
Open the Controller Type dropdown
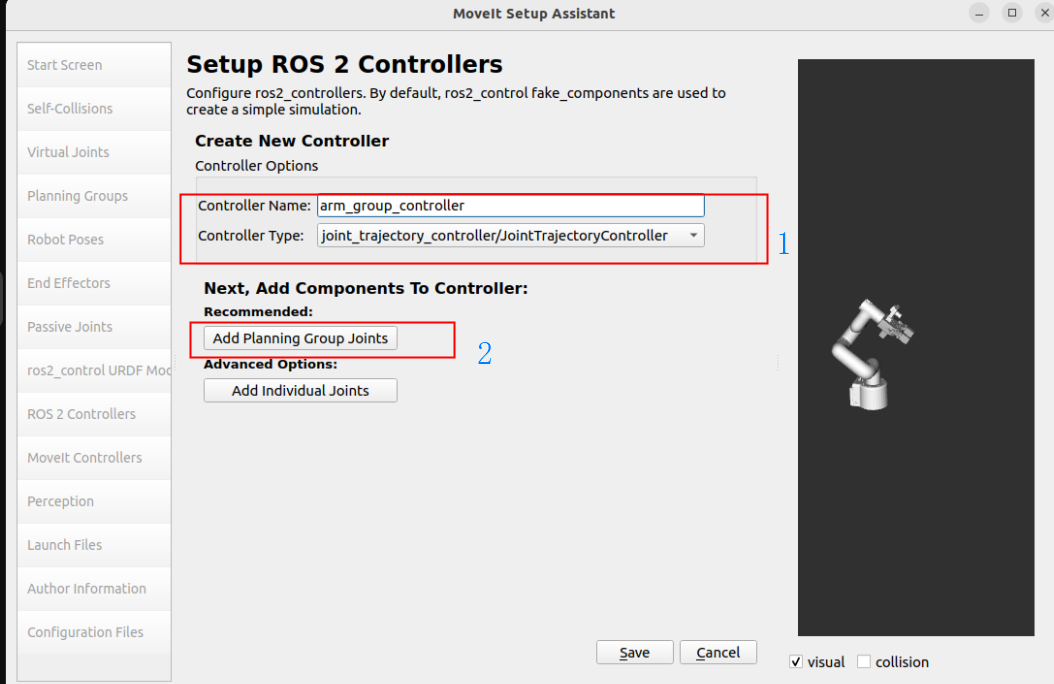[511, 236]
